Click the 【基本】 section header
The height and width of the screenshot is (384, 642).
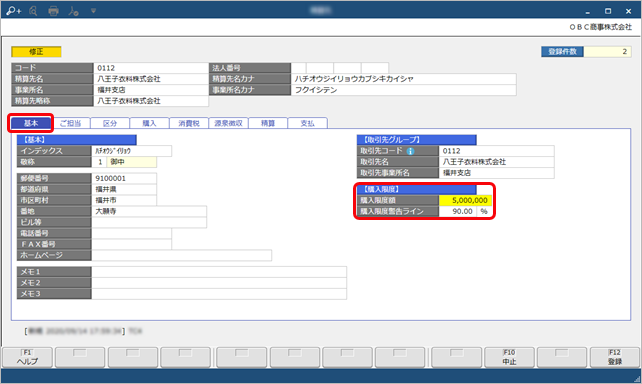[77, 140]
